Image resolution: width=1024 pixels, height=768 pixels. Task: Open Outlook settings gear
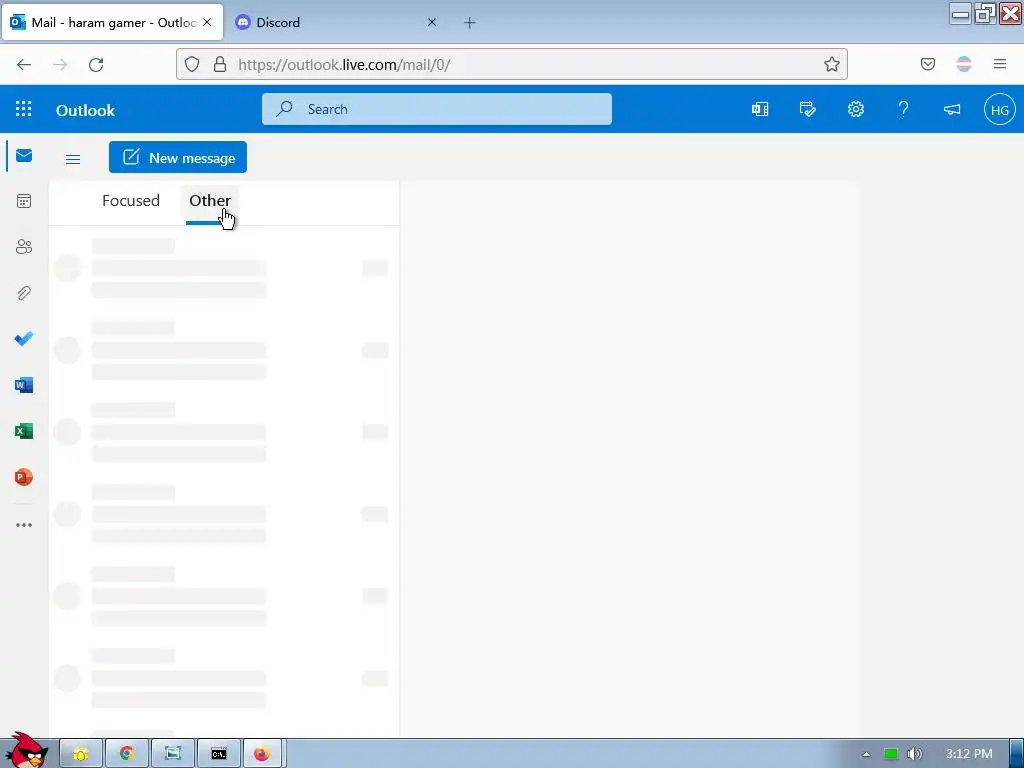click(856, 109)
